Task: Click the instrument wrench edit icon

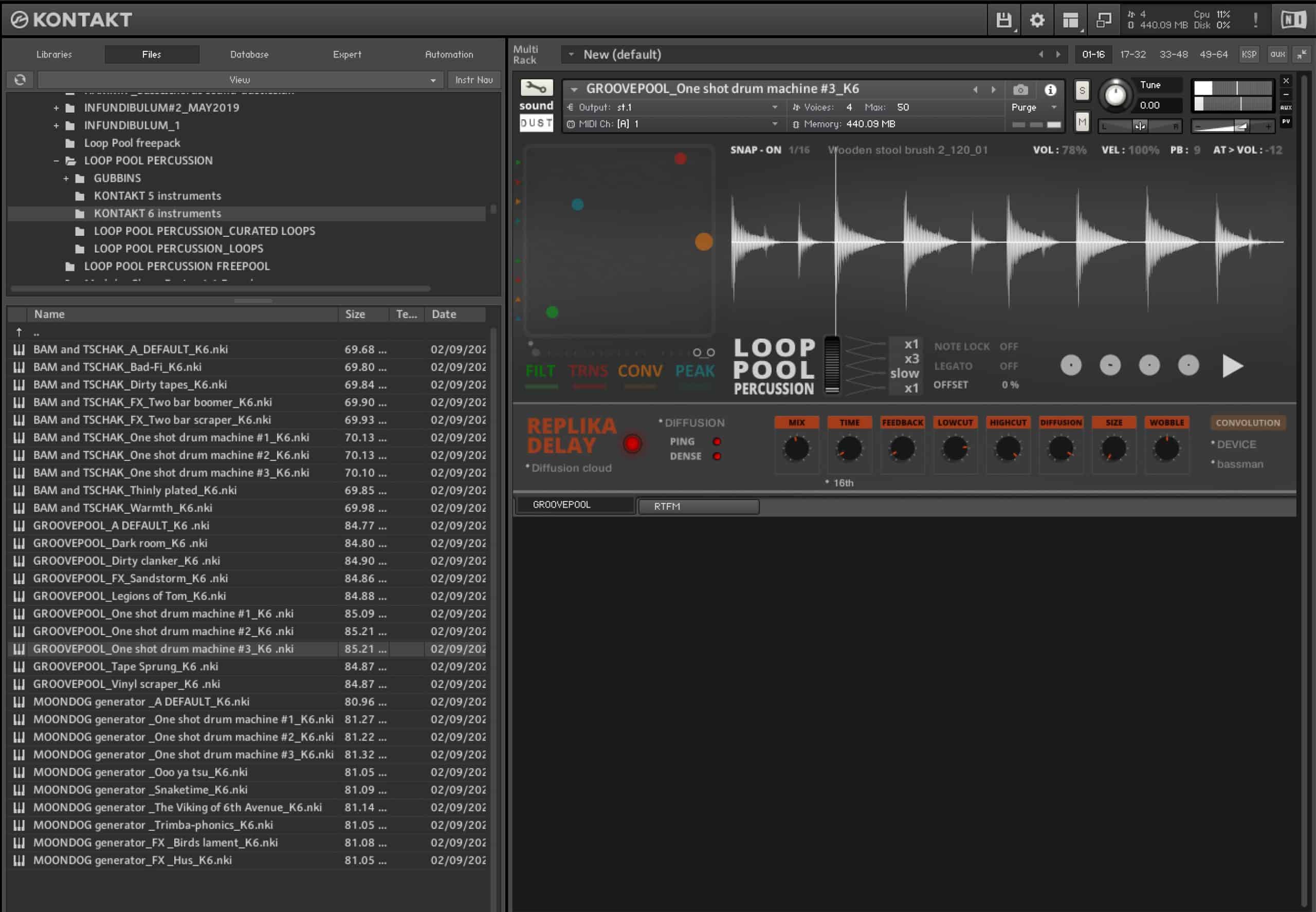Action: (x=536, y=87)
